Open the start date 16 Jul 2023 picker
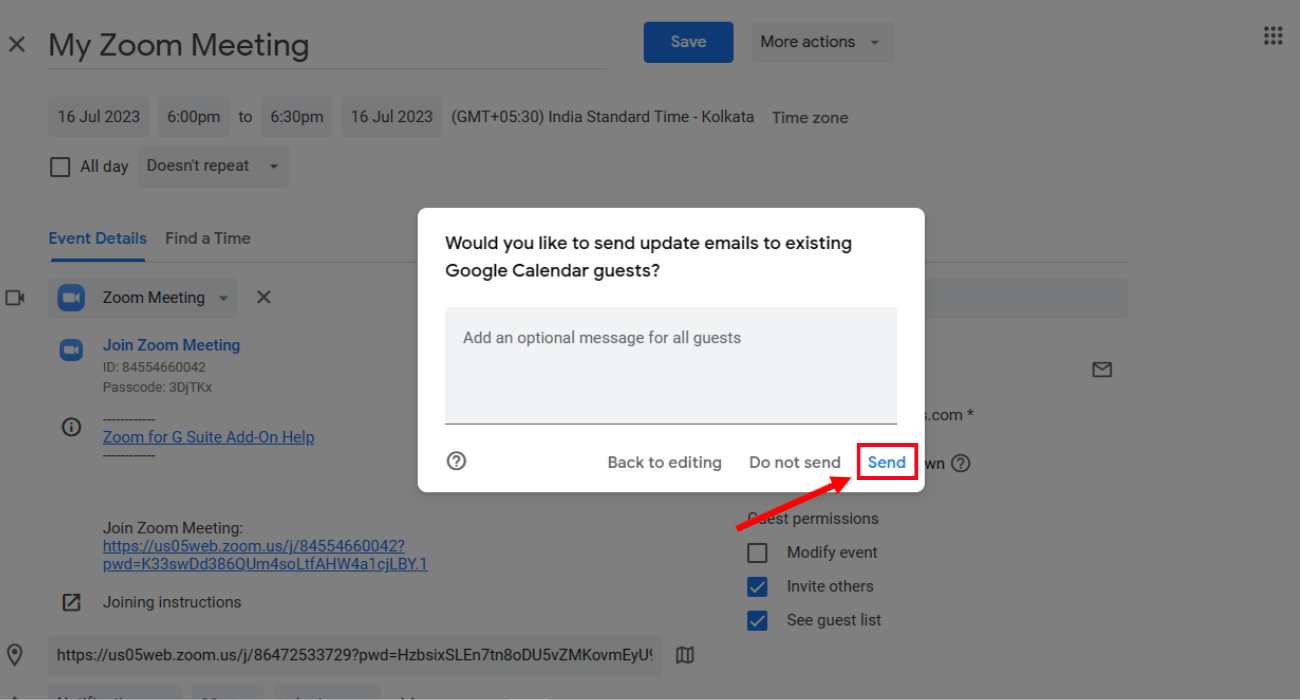Screen dimensions: 1300x700 coord(99,117)
